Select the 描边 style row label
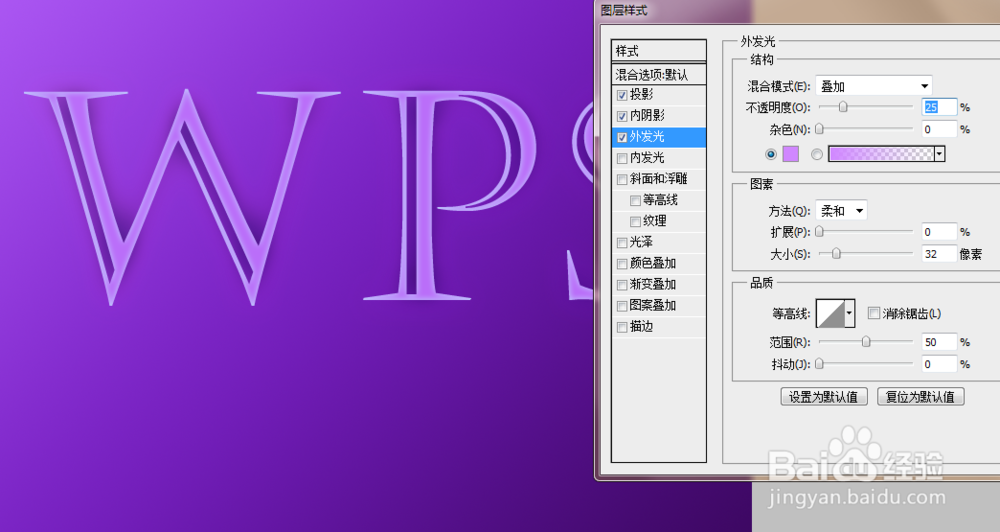Screen dimensions: 1000x532 pyautogui.click(x=642, y=326)
